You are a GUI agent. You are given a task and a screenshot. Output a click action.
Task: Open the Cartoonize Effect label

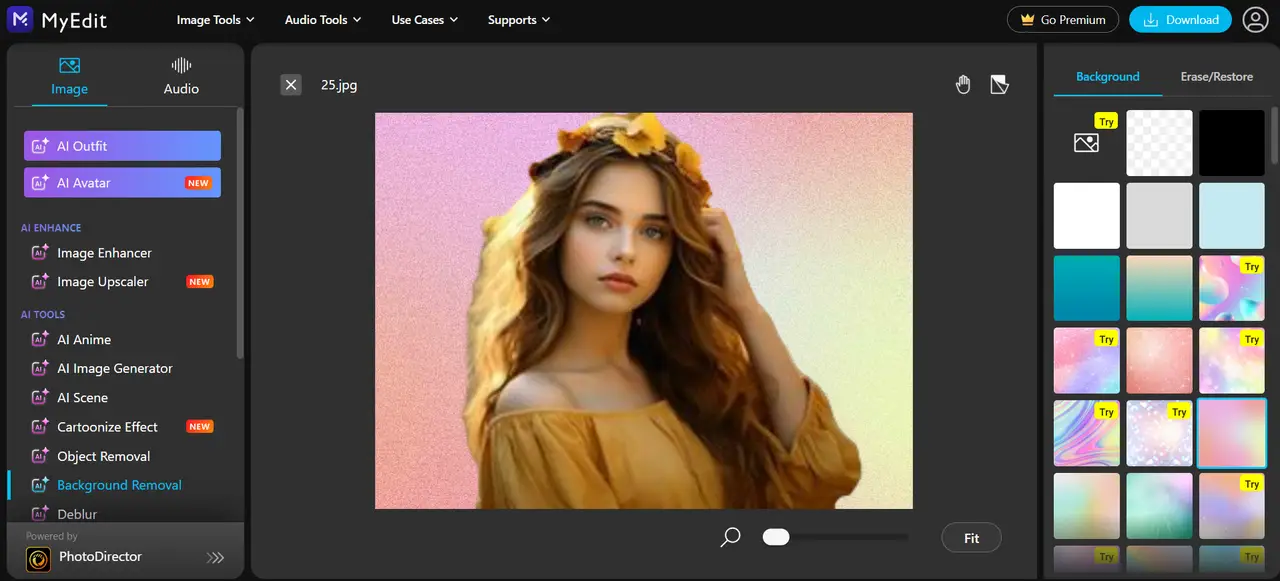click(107, 427)
